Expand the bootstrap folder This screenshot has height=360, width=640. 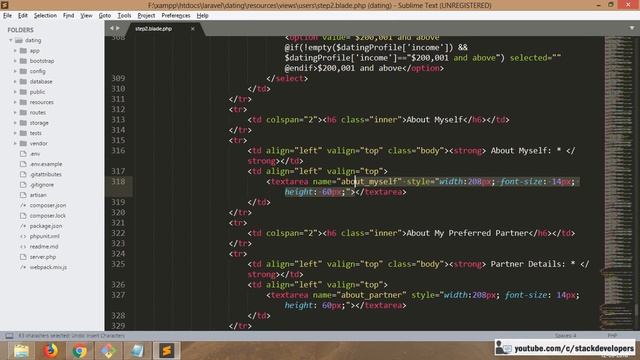[x=15, y=61]
